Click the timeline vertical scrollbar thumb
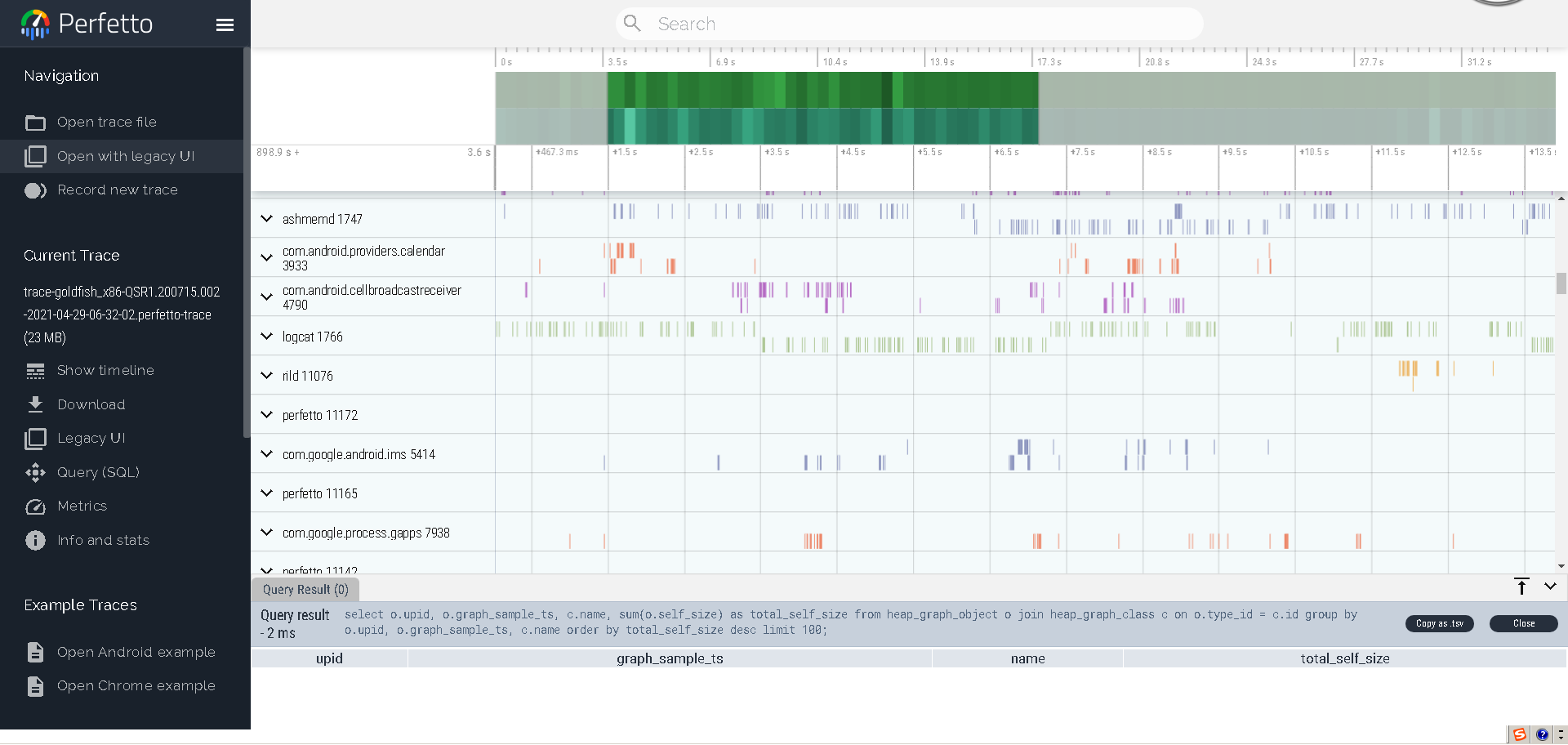The image size is (1568, 745). pos(1561,283)
